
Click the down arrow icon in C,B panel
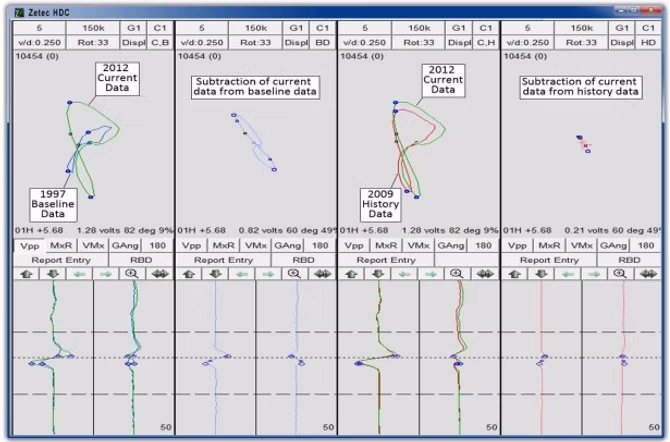(53, 274)
